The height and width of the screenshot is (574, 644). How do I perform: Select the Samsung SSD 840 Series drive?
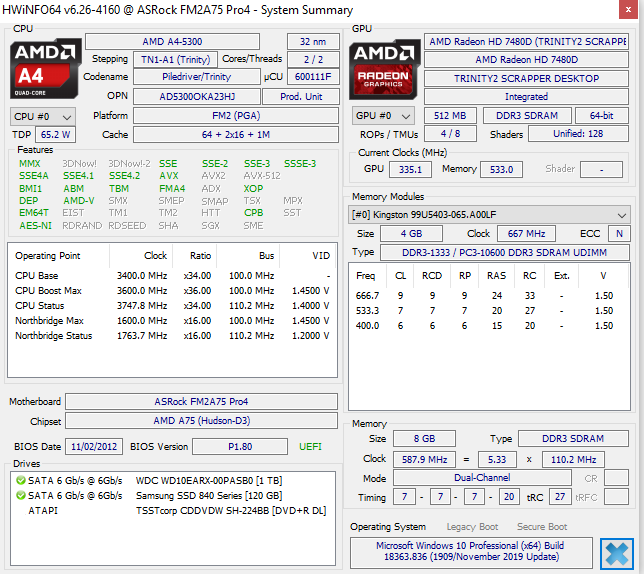(x=172, y=496)
